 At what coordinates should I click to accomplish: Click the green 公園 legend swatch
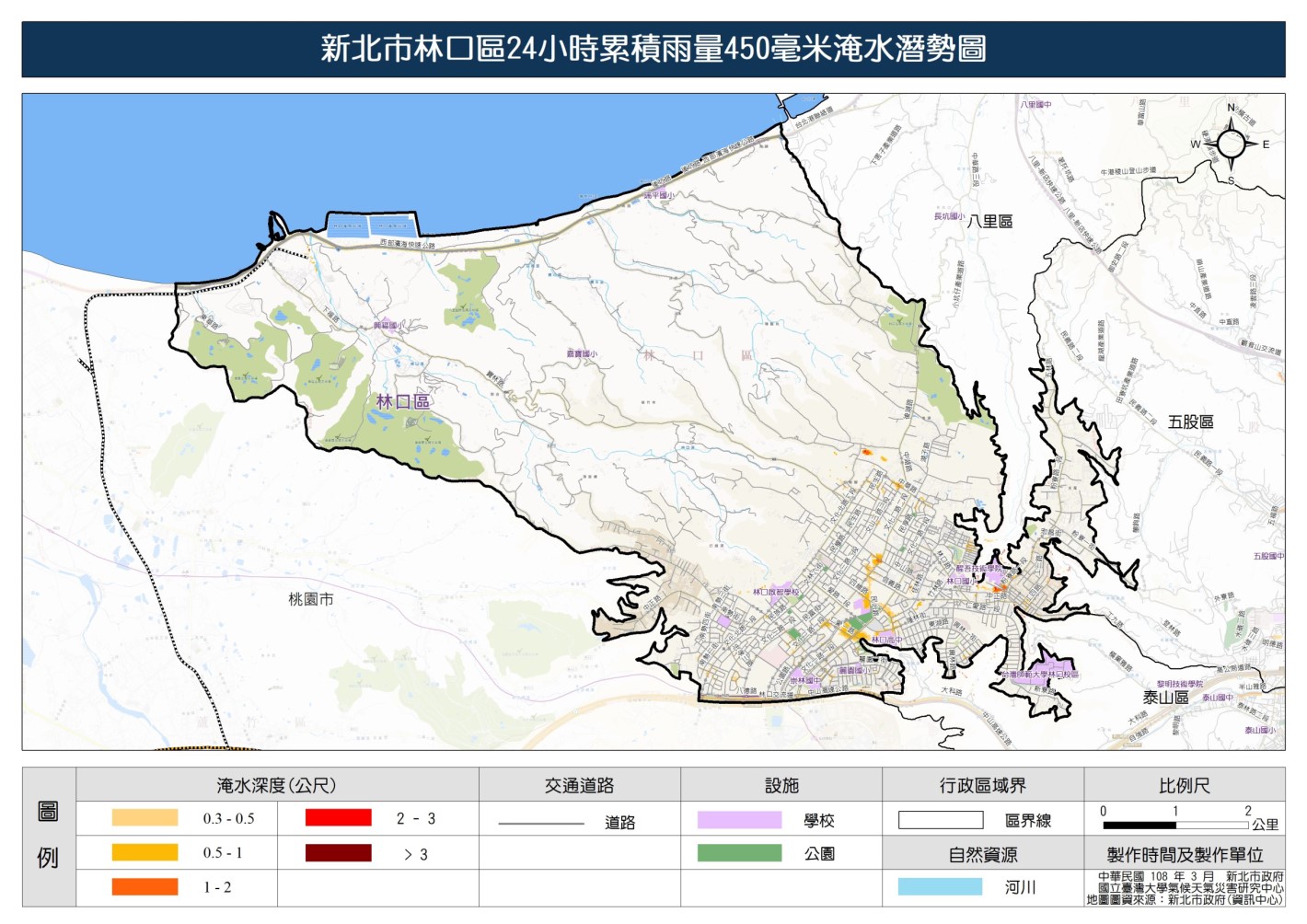tap(739, 853)
